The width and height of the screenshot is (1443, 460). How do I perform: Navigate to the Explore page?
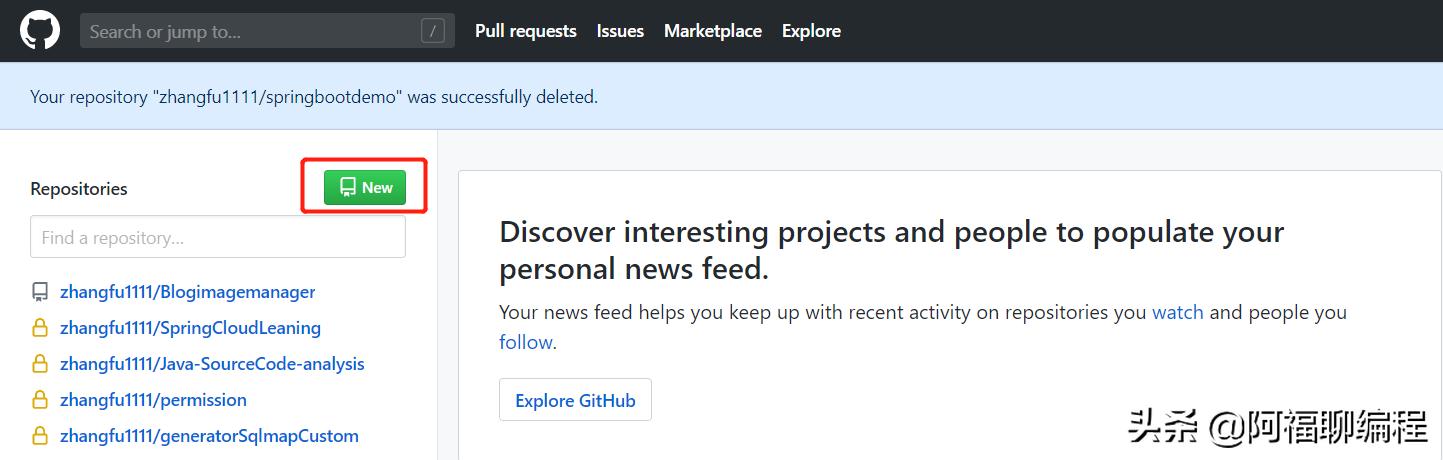pos(811,31)
